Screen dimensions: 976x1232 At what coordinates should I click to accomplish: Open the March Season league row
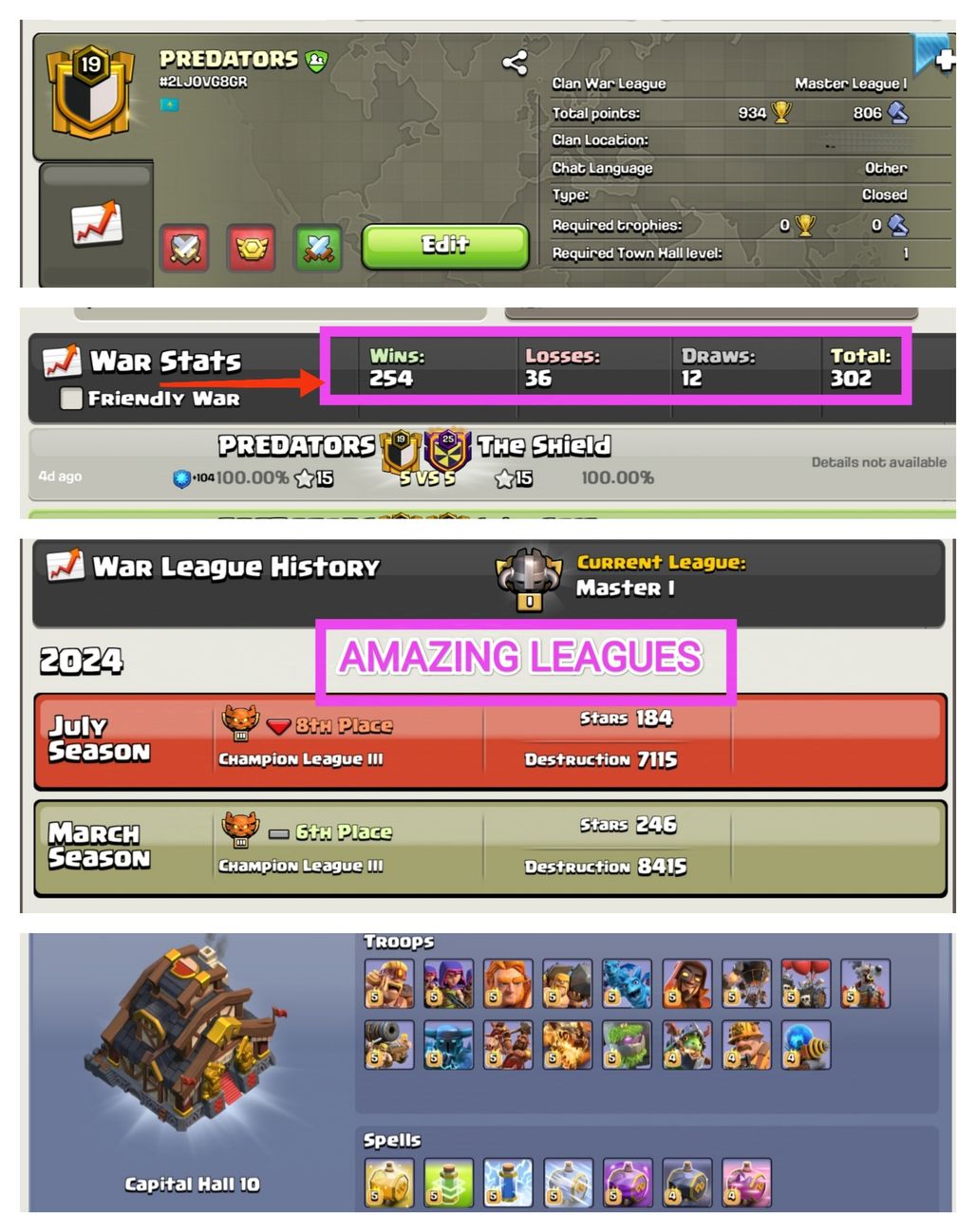click(490, 849)
